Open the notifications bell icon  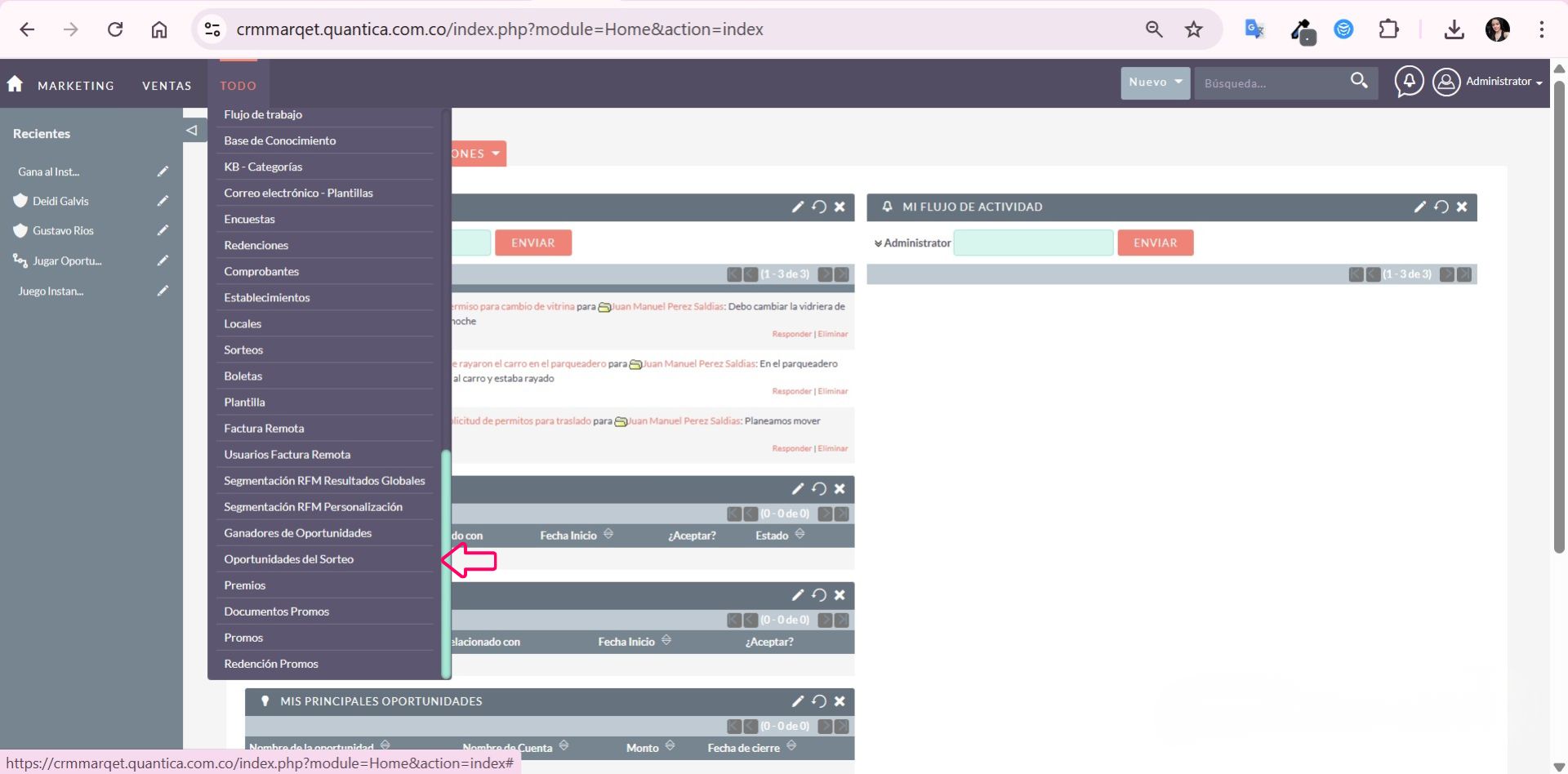click(x=1409, y=82)
